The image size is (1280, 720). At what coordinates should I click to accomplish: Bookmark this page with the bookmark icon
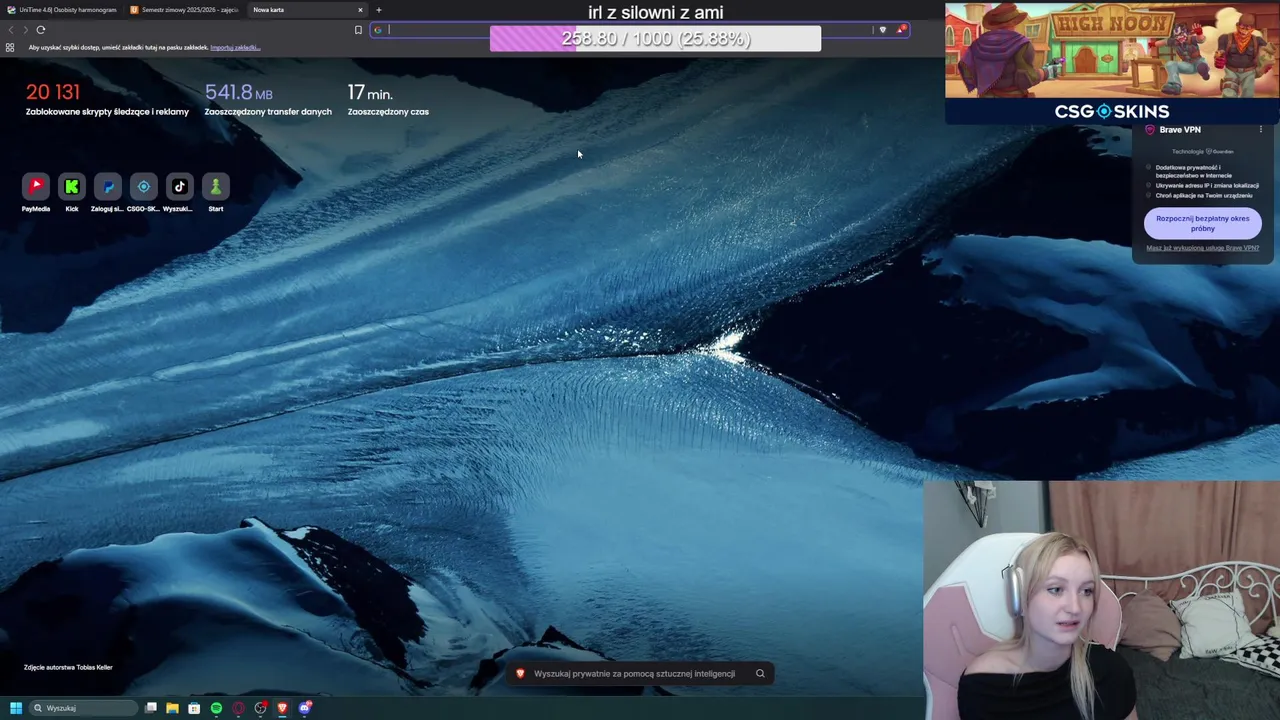click(x=358, y=30)
